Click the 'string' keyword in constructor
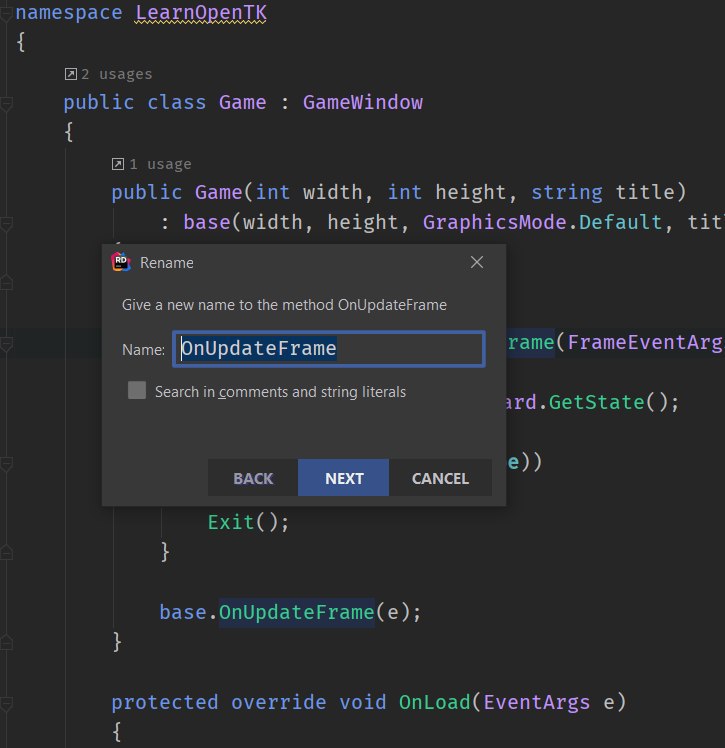 567,192
